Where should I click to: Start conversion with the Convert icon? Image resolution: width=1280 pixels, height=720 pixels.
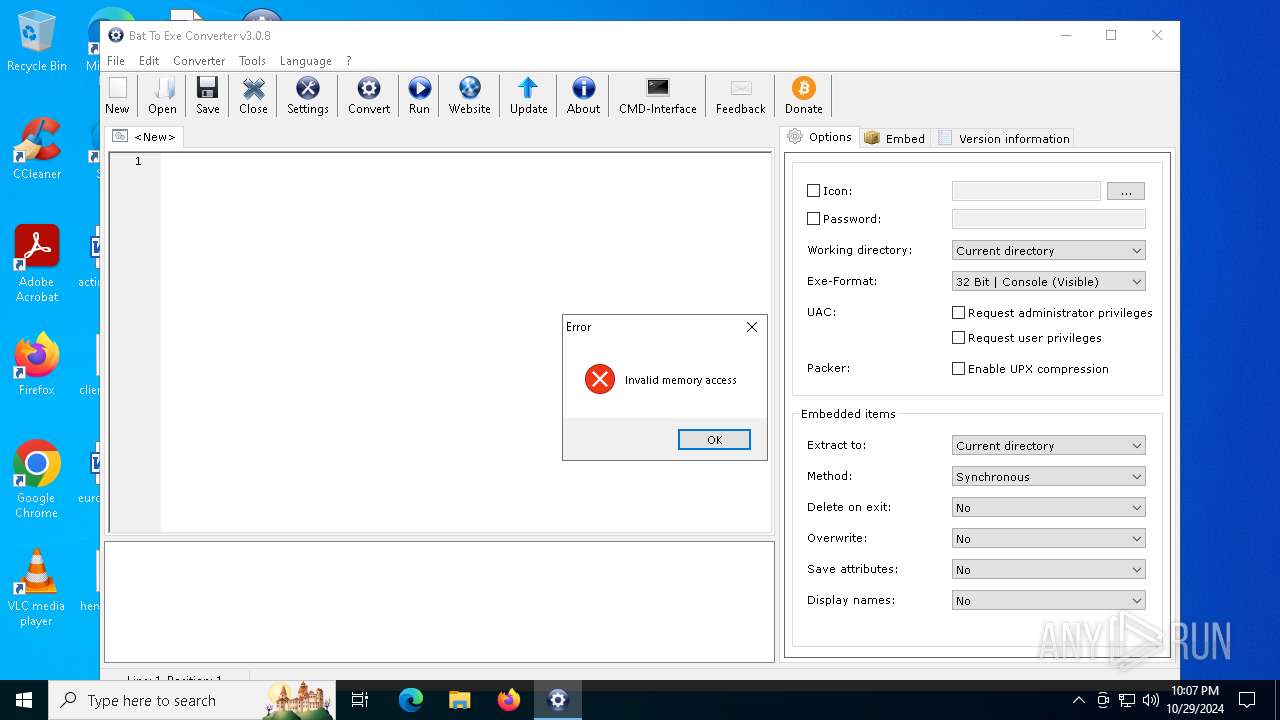click(369, 96)
